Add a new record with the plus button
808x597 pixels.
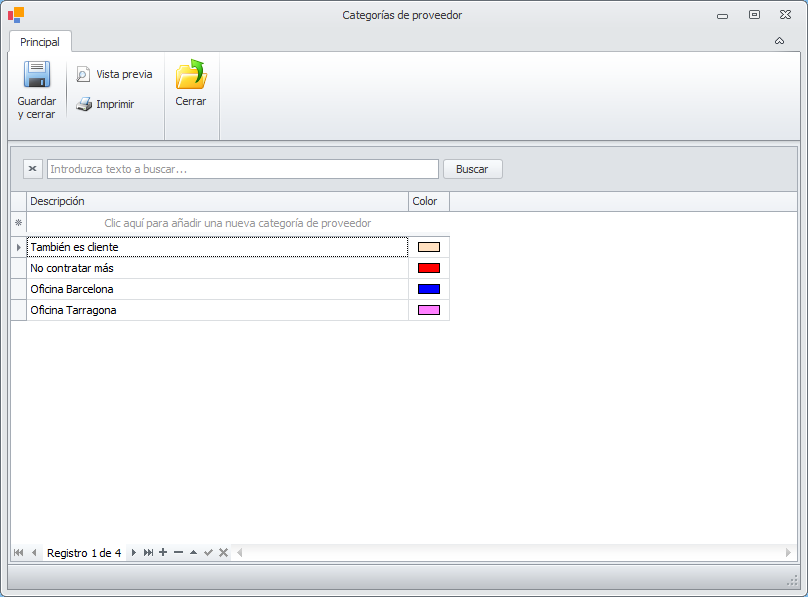(163, 552)
